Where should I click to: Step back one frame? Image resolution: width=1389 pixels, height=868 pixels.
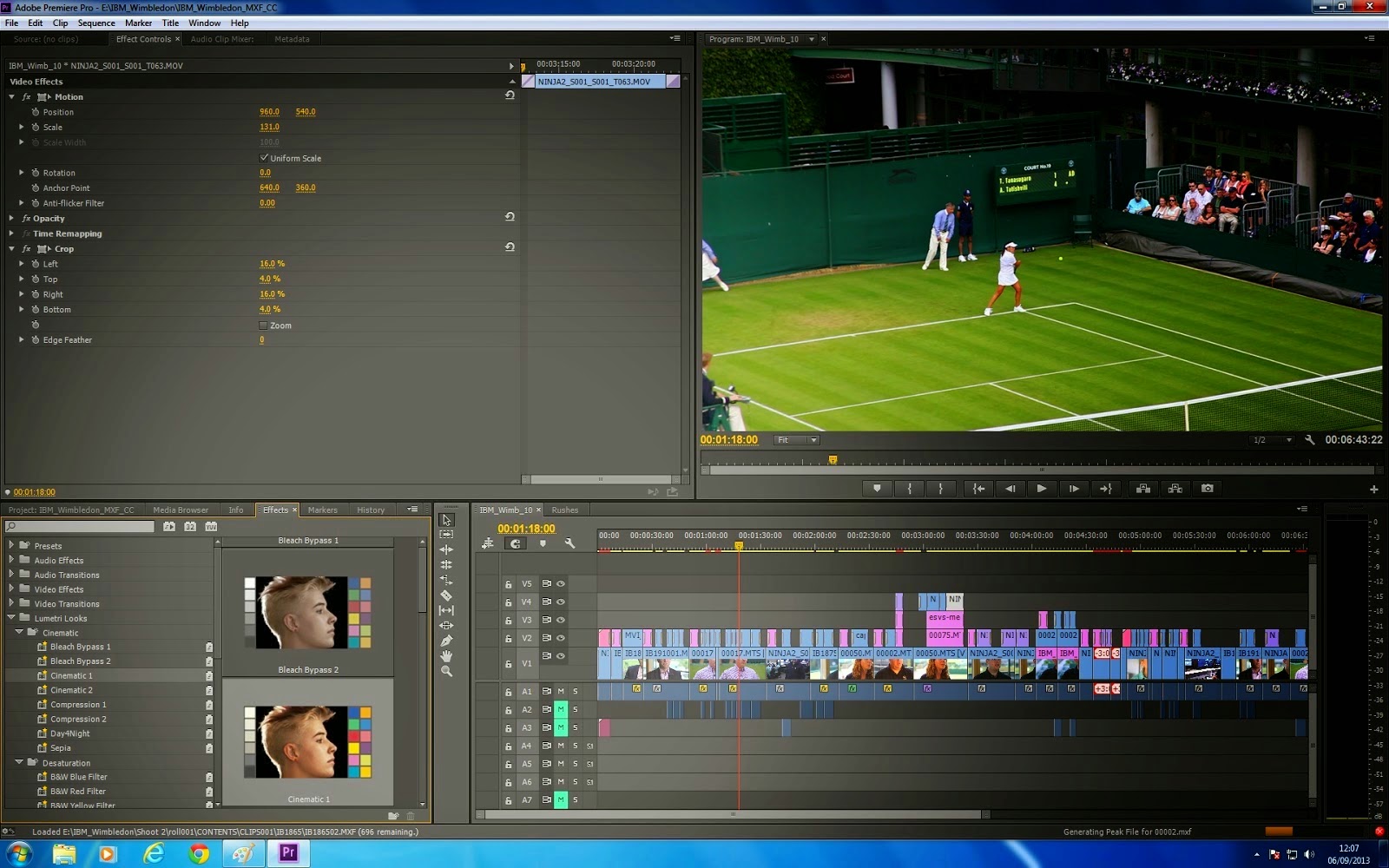1010,489
